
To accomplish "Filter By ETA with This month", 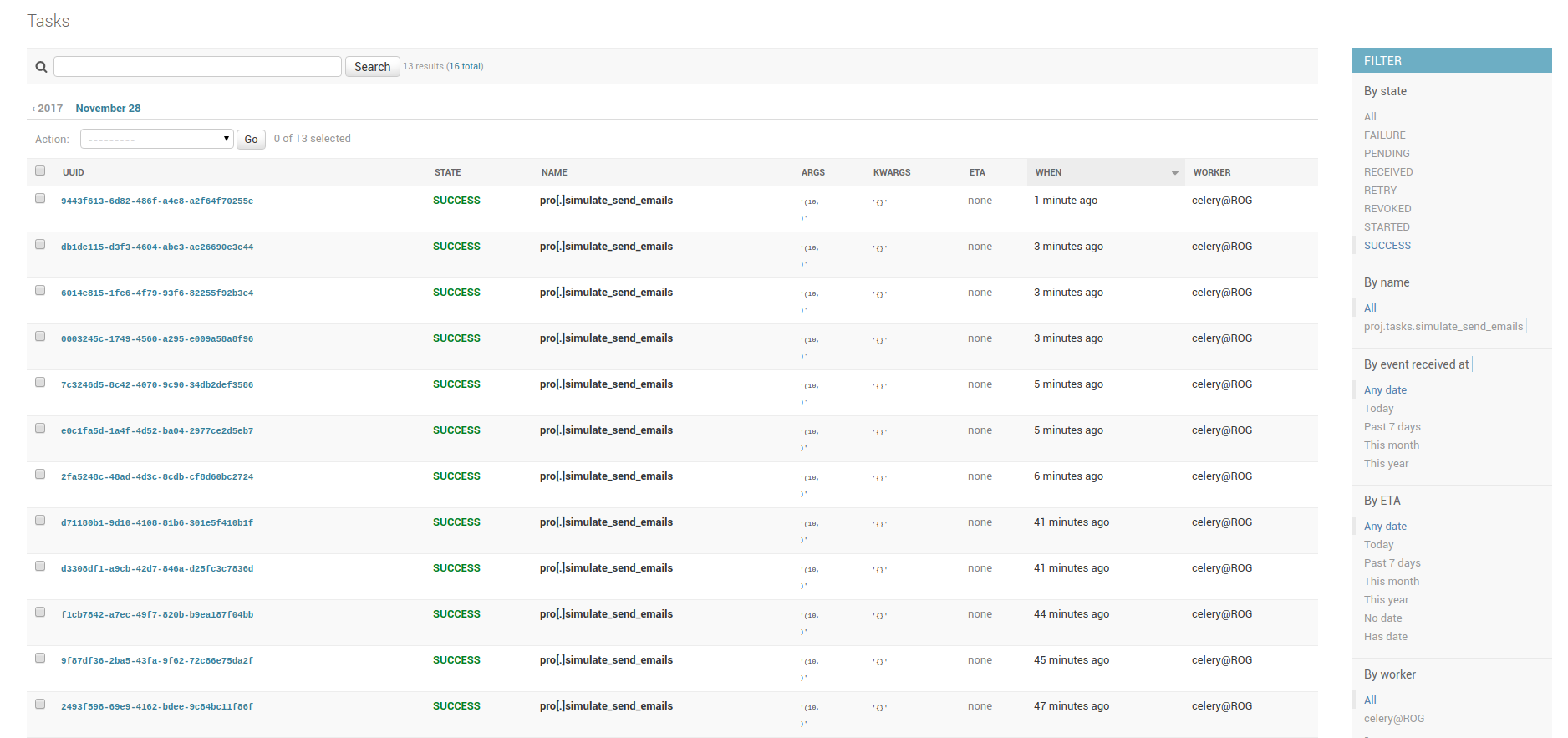I will click(1392, 582).
